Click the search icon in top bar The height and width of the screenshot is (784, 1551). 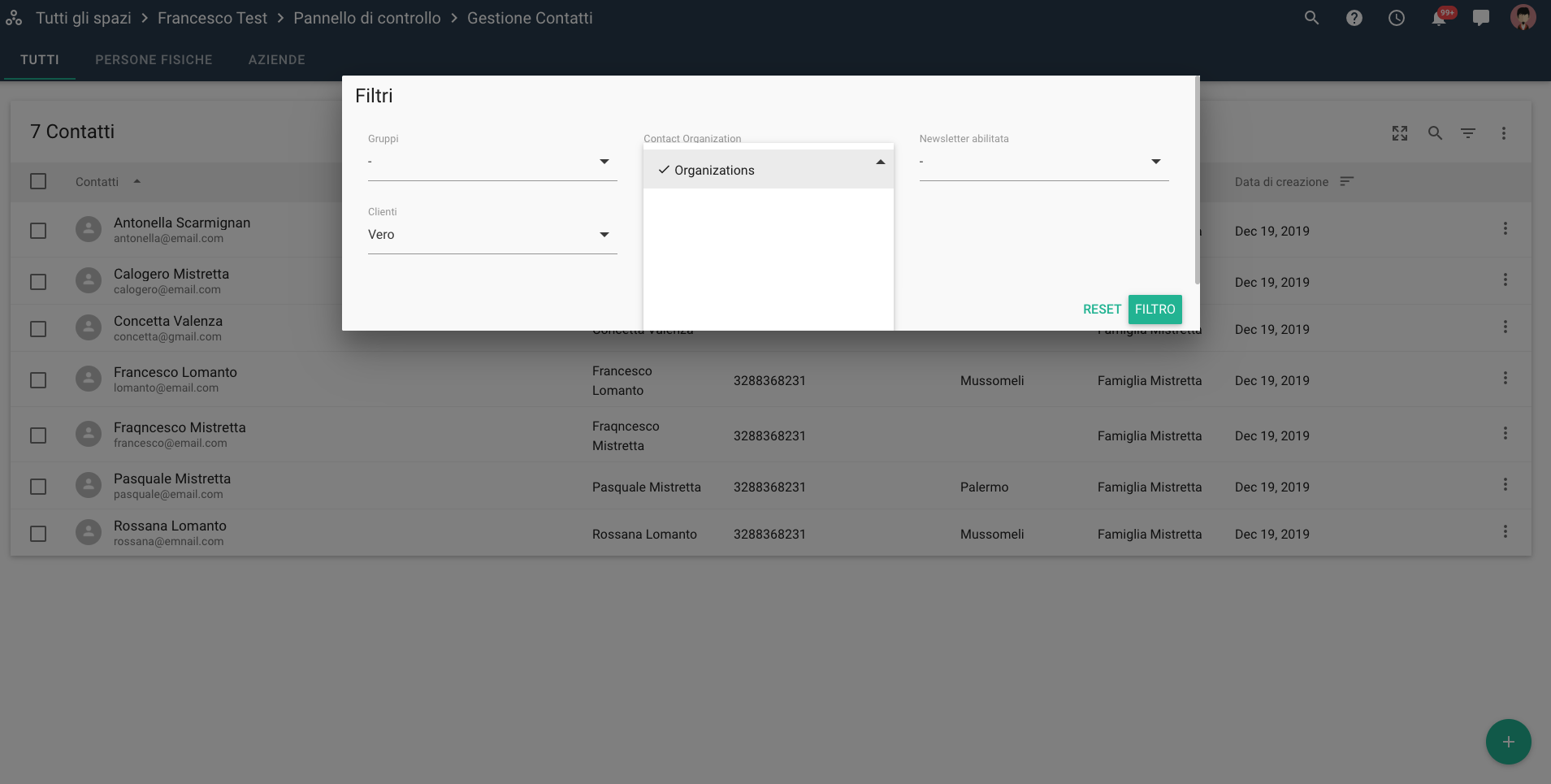click(x=1311, y=18)
